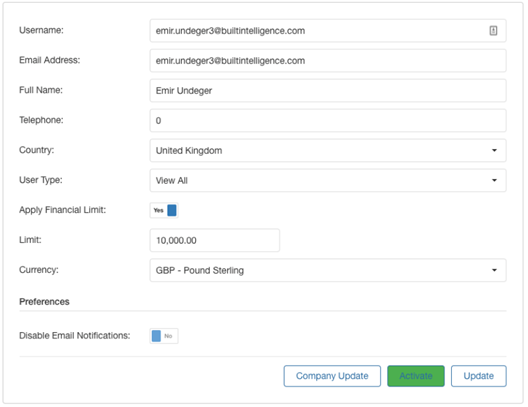This screenshot has height=407, width=528.
Task: Toggle the Apply Financial Limit switch
Action: pos(164,210)
